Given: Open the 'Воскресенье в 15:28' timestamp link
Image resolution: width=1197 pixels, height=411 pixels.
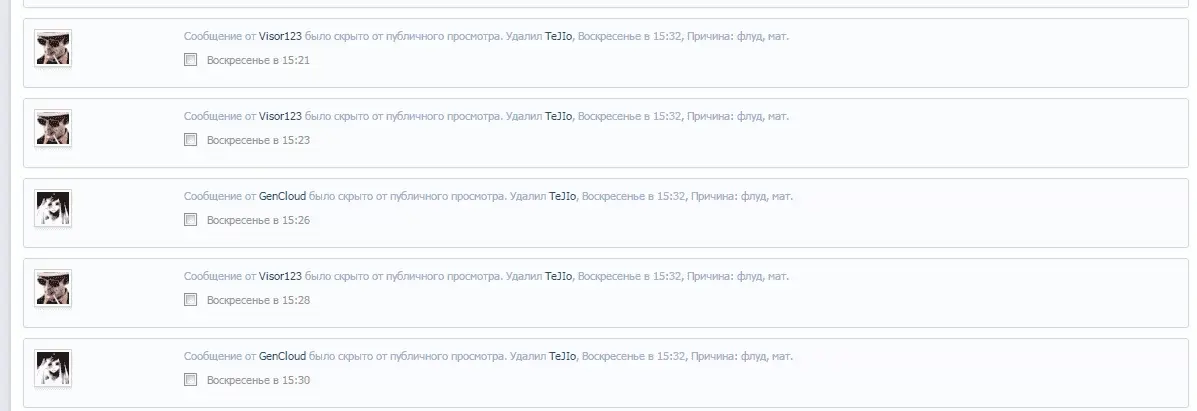Looking at the screenshot, I should [x=258, y=300].
